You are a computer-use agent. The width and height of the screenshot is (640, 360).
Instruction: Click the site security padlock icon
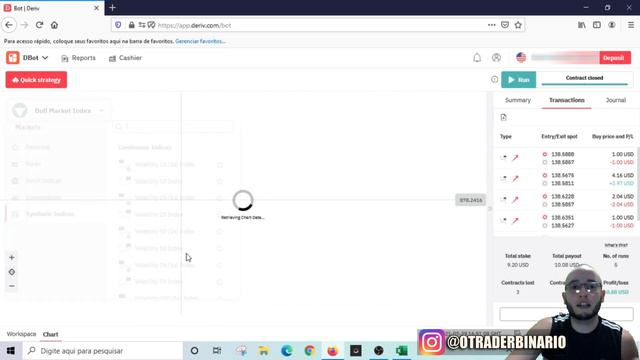(131, 25)
